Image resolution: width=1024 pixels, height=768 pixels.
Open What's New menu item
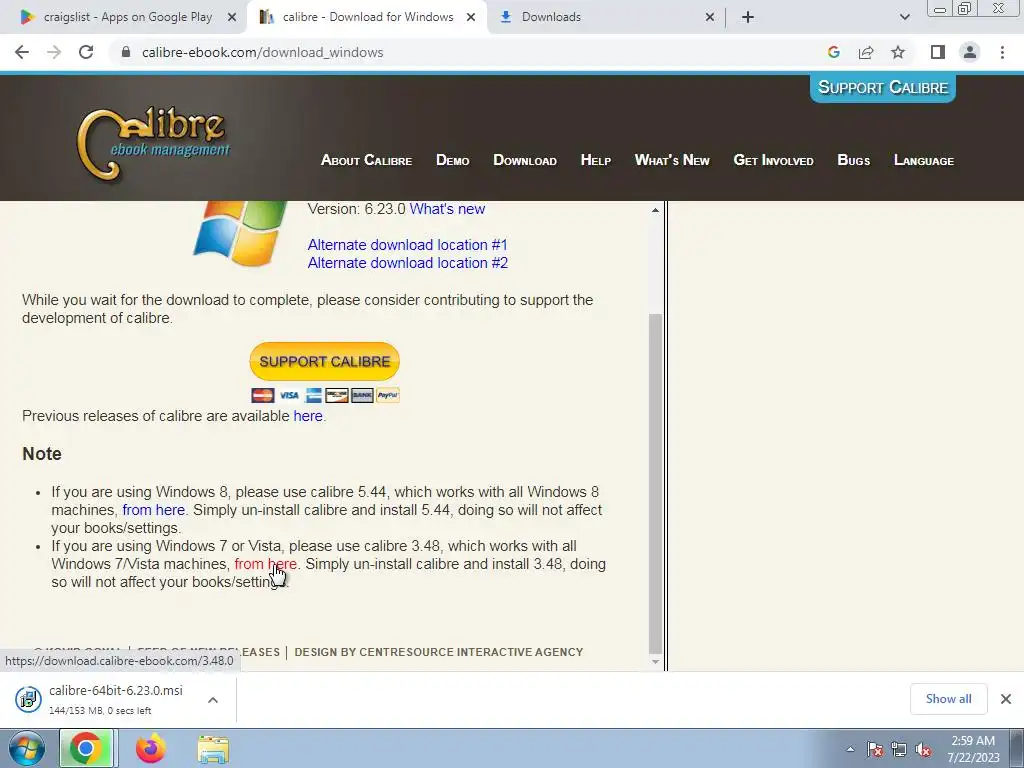[x=672, y=161]
